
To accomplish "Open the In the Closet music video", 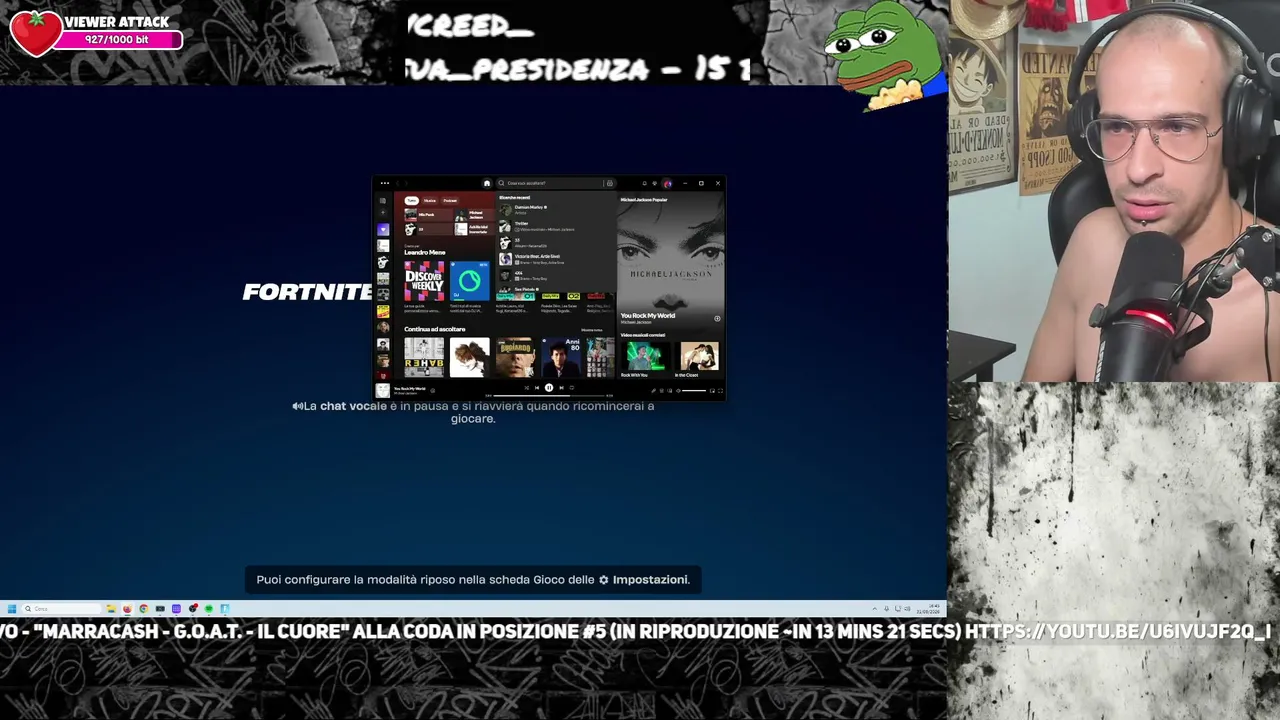I will 699,357.
